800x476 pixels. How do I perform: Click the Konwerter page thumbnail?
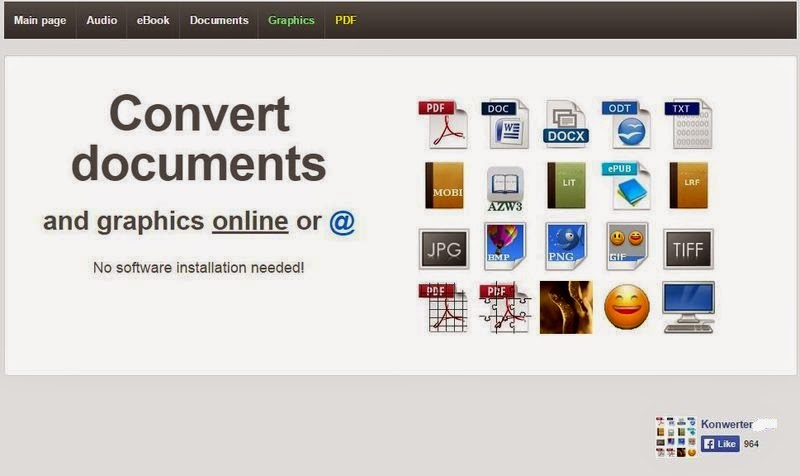tap(676, 437)
